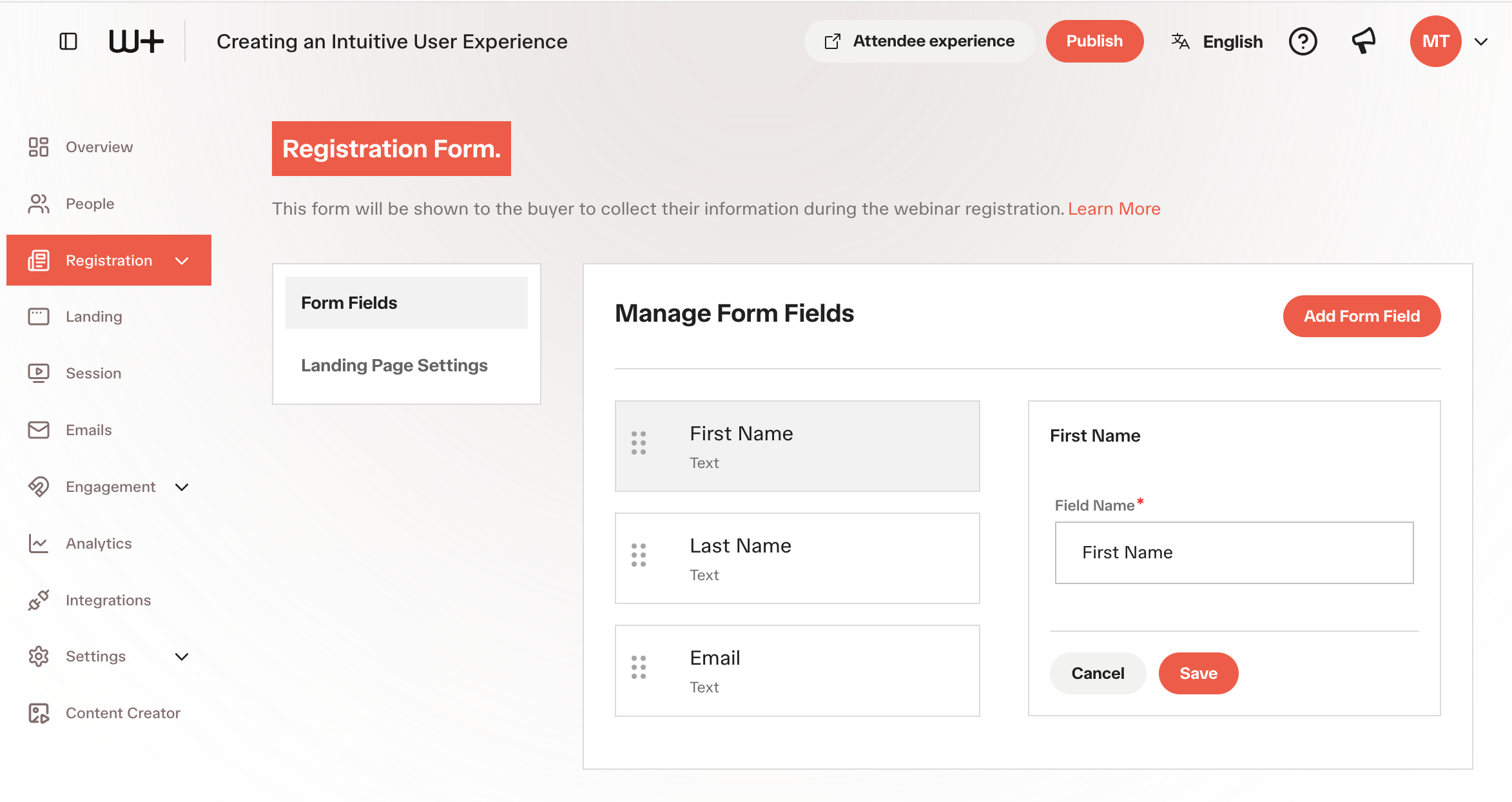Click the Engagement icon

tap(39, 487)
